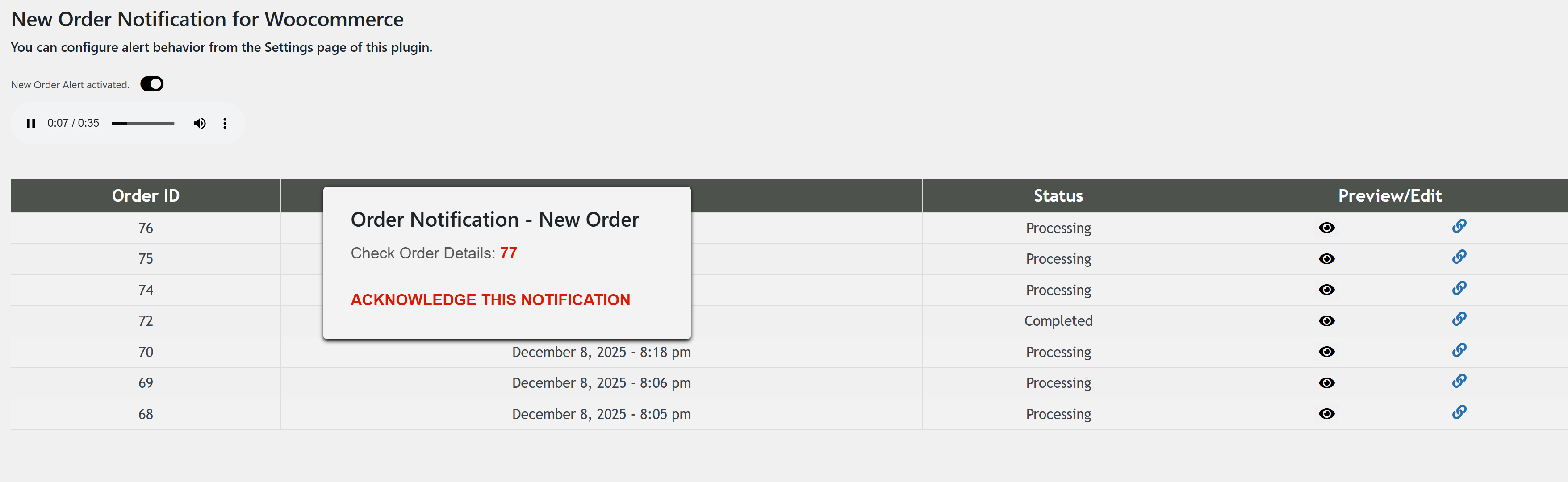Preview order 76 using the eye icon
Image resolution: width=1568 pixels, height=482 pixels.
tap(1328, 228)
